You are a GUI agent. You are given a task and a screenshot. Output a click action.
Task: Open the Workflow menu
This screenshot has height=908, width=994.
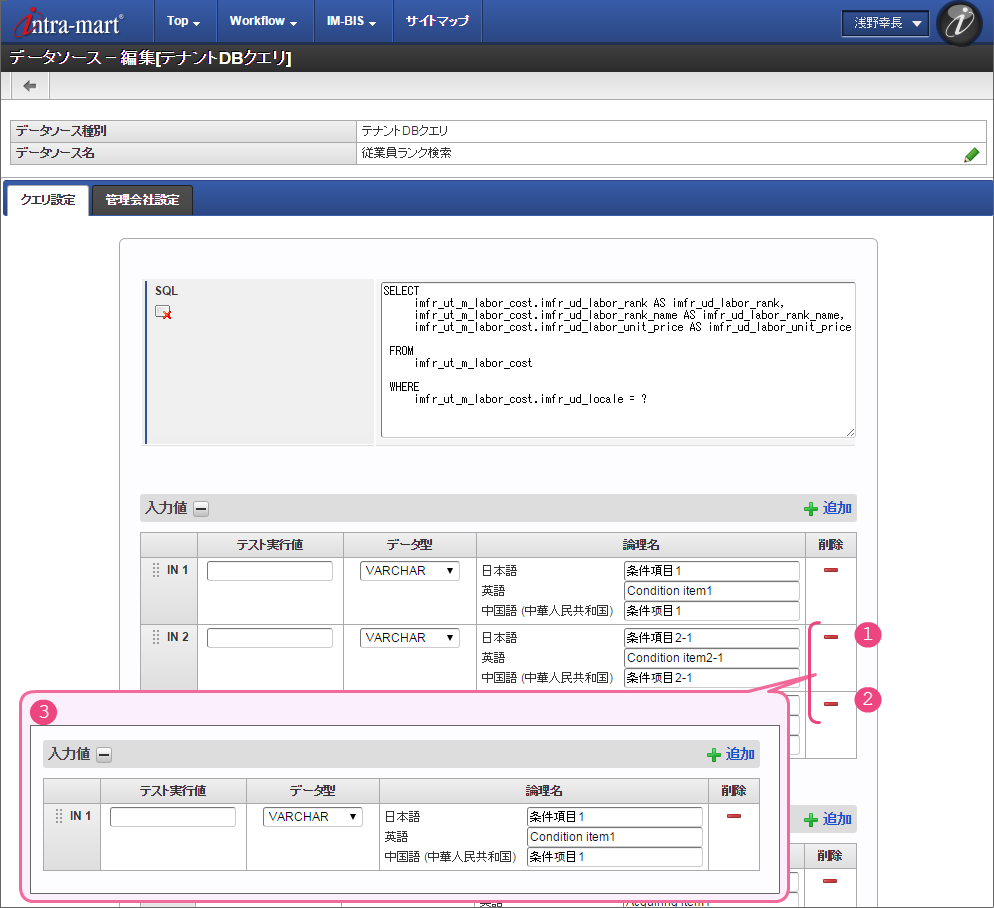click(263, 21)
